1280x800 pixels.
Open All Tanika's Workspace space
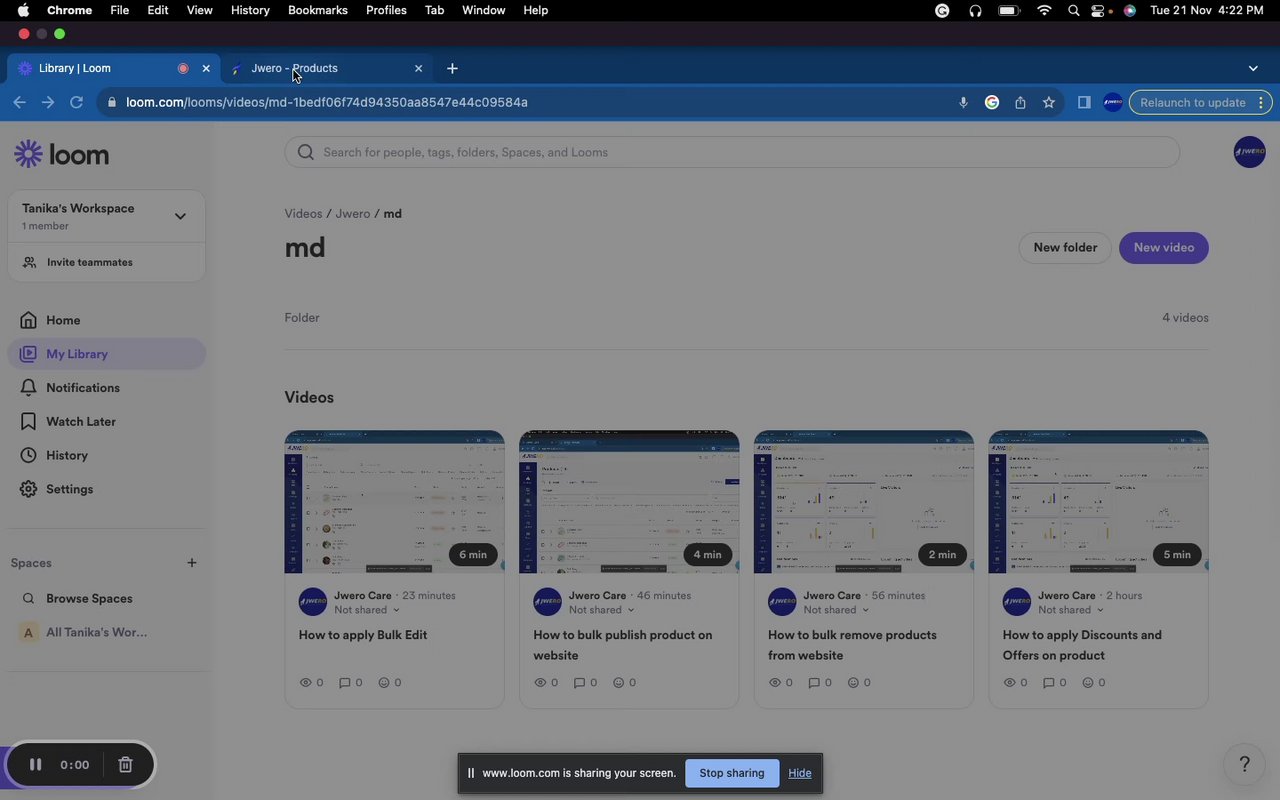pyautogui.click(x=96, y=633)
